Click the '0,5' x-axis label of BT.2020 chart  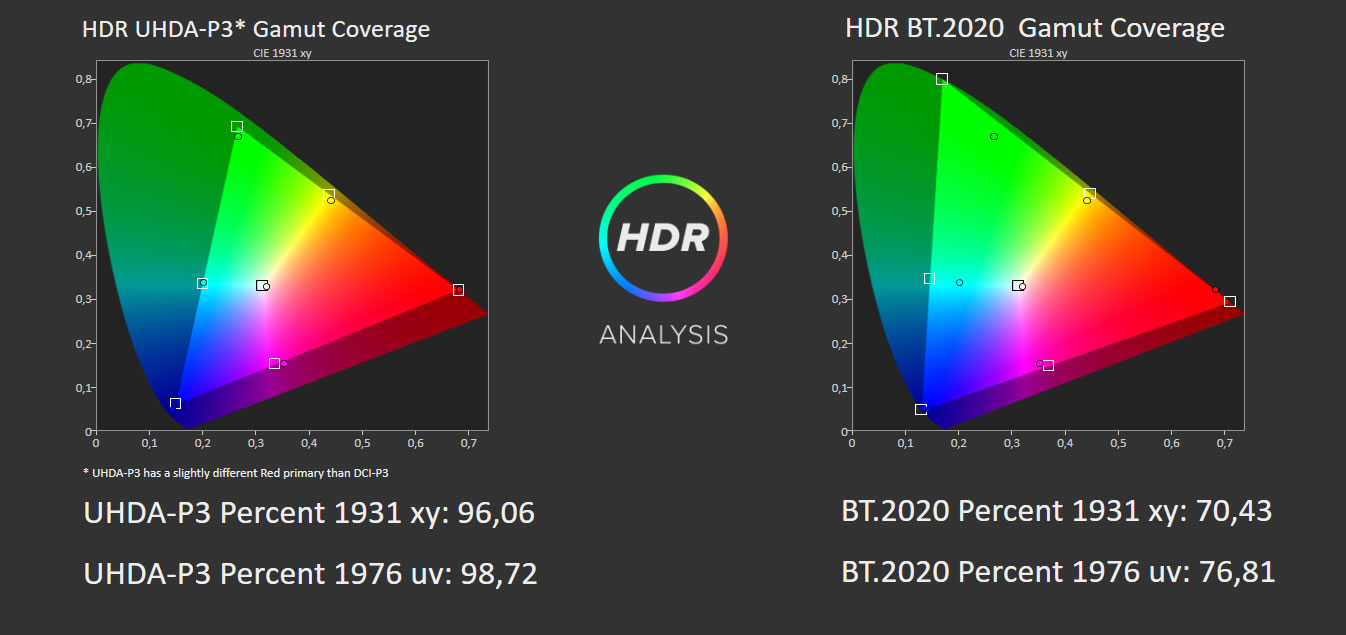coord(1119,441)
